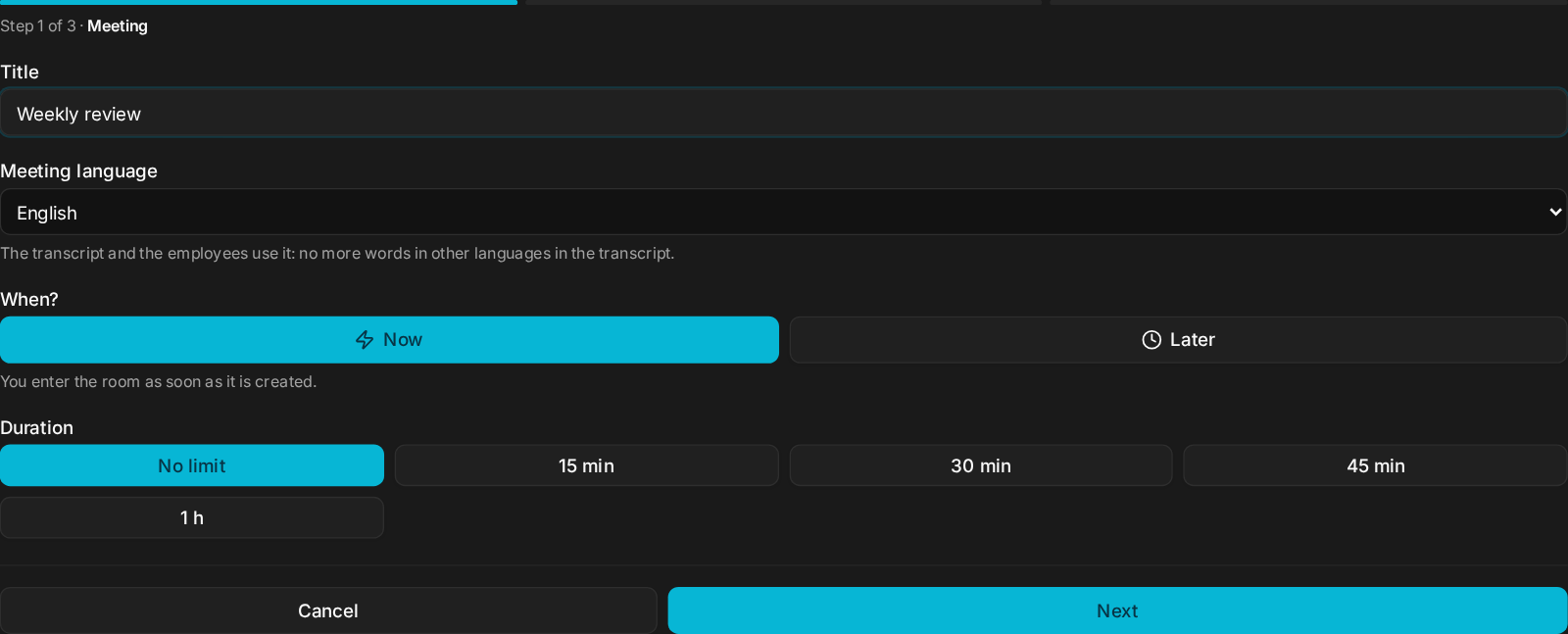Click the 'Meeting language' label
Viewport: 1568px width, 634px height.
click(x=78, y=171)
